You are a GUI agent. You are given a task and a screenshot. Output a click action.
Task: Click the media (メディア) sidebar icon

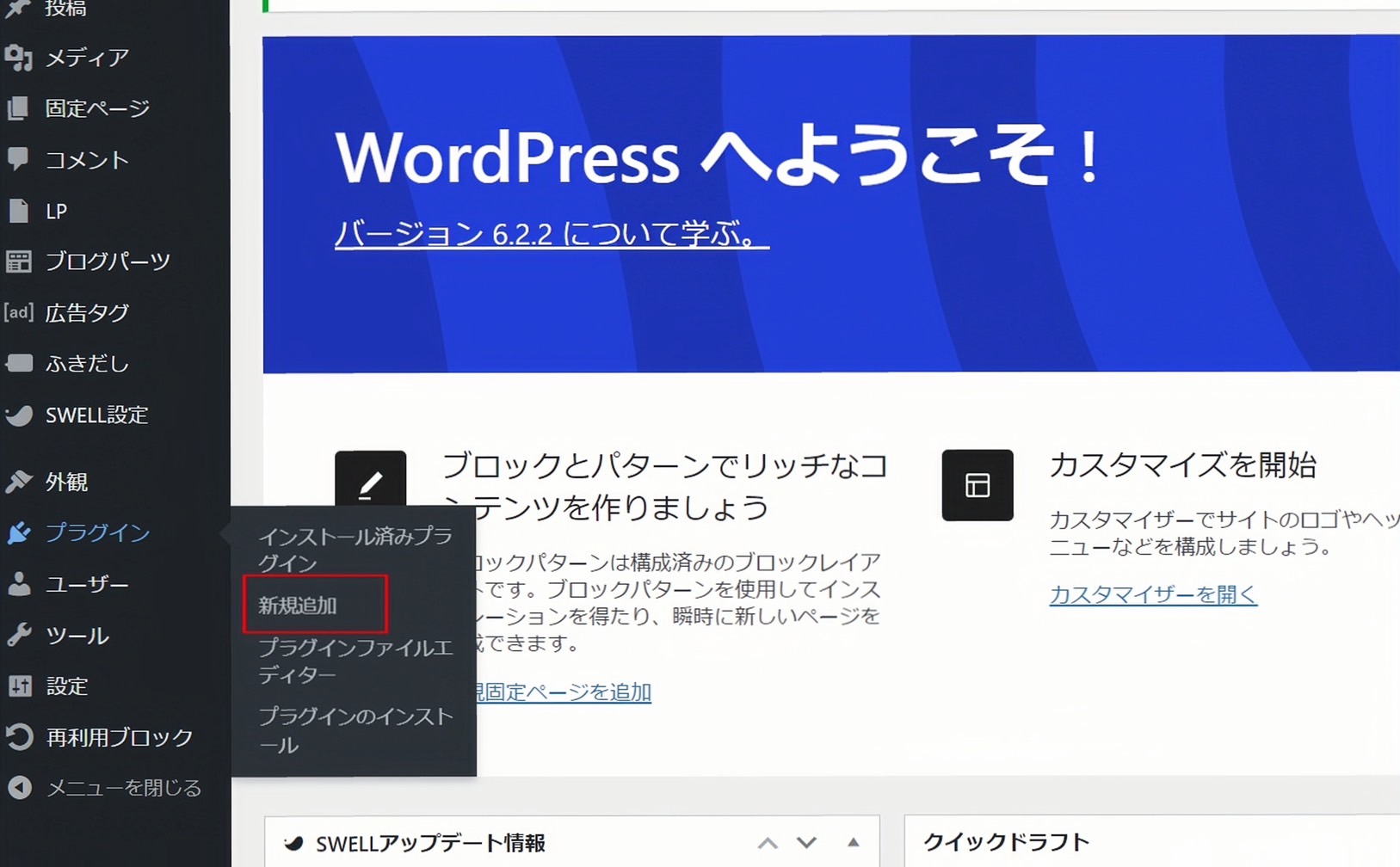pyautogui.click(x=19, y=58)
